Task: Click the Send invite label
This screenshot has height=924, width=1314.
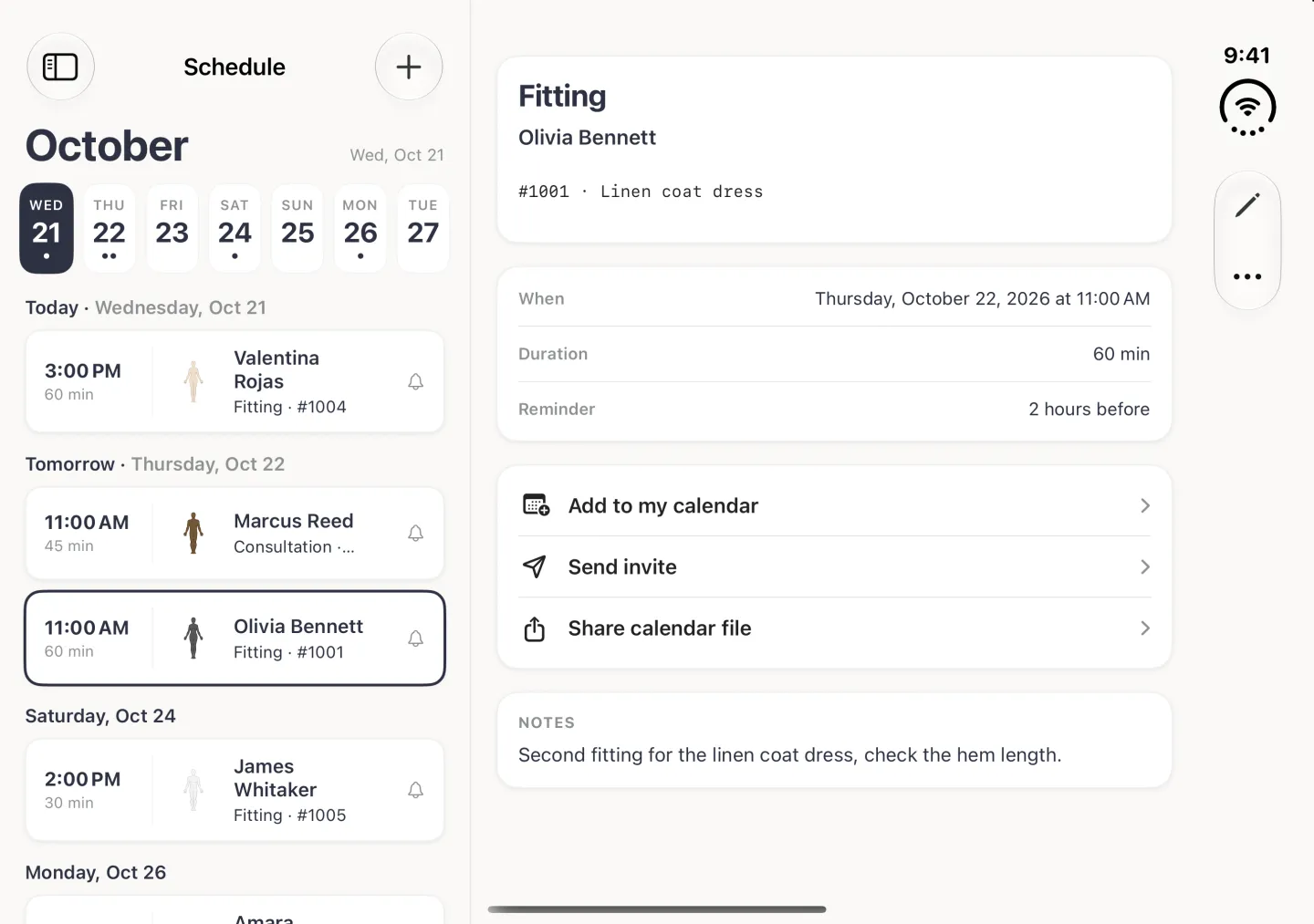Action: click(622, 566)
